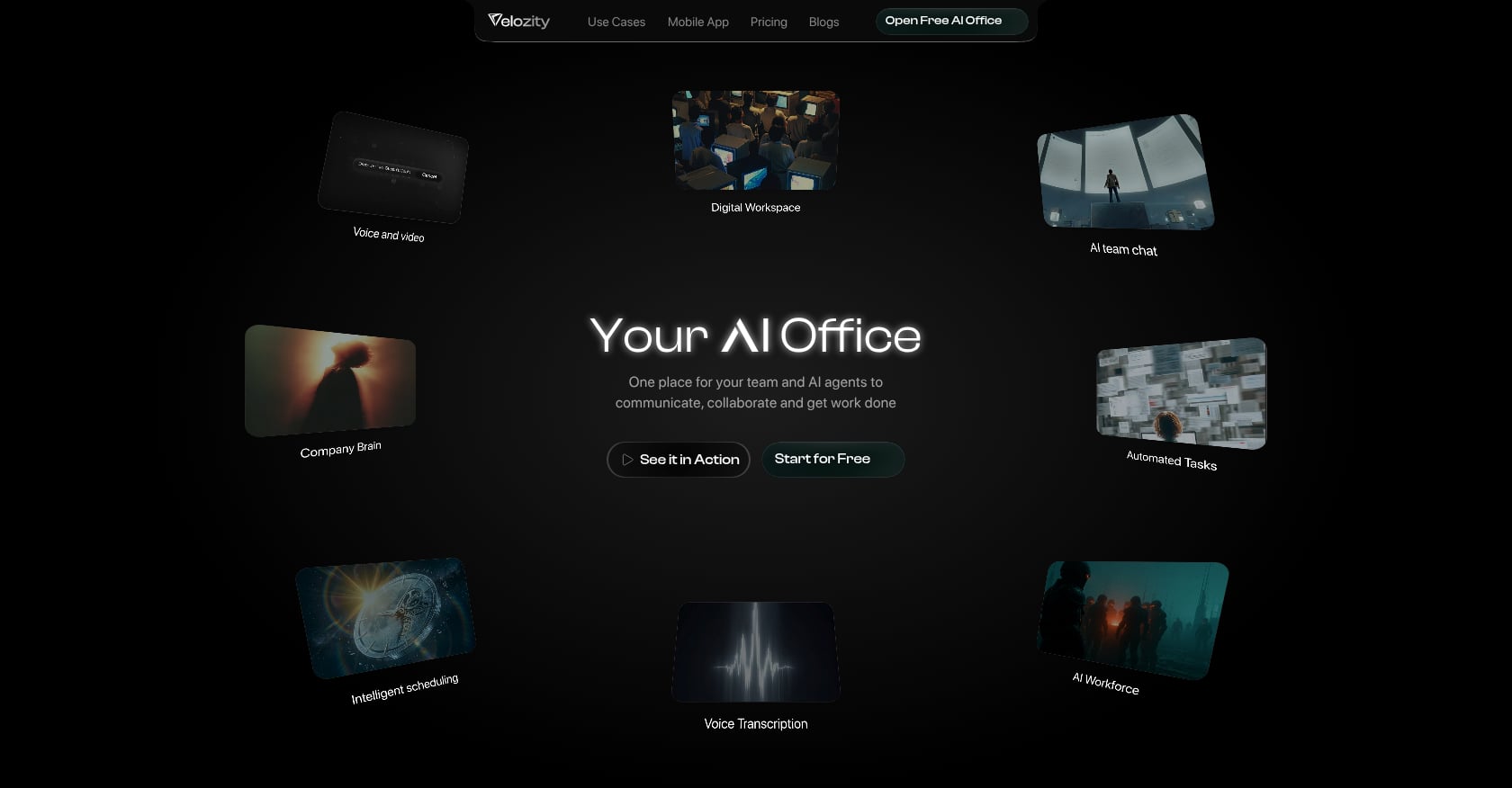The height and width of the screenshot is (788, 1512).
Task: Click the Velozity logo
Action: (x=518, y=21)
